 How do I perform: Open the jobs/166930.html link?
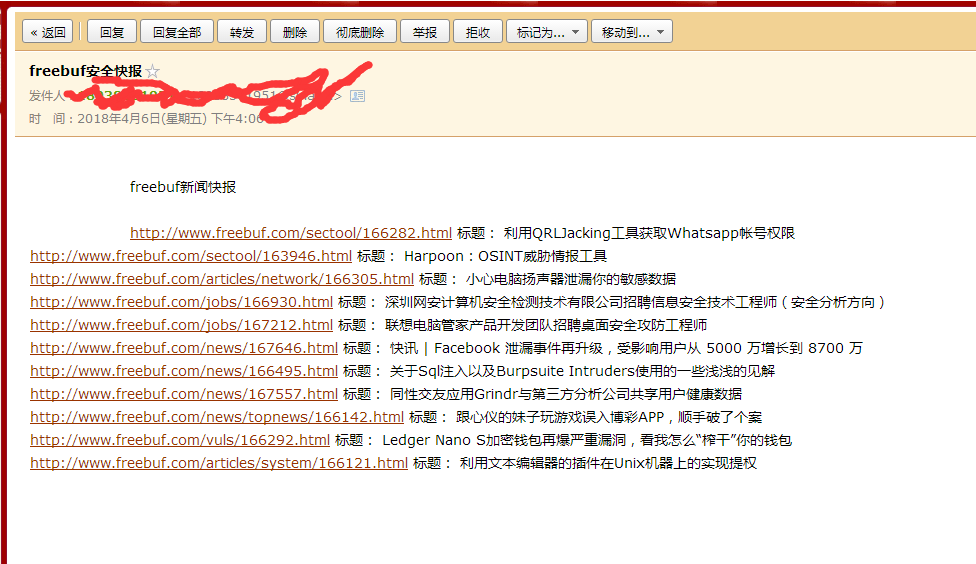click(181, 302)
